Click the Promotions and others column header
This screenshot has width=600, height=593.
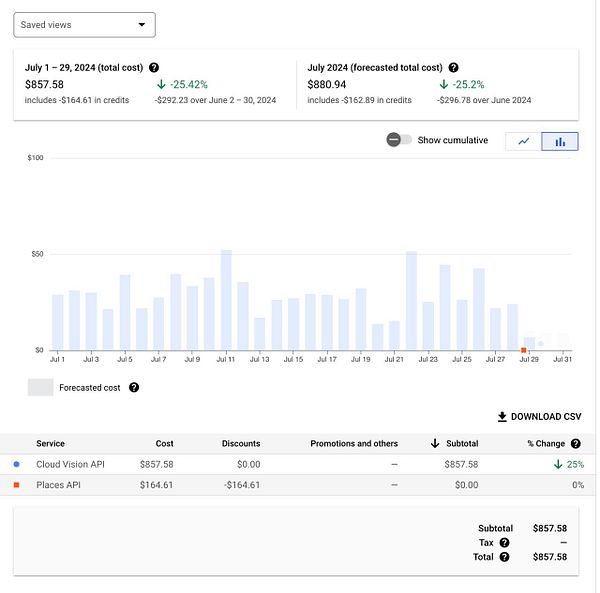pyautogui.click(x=354, y=443)
